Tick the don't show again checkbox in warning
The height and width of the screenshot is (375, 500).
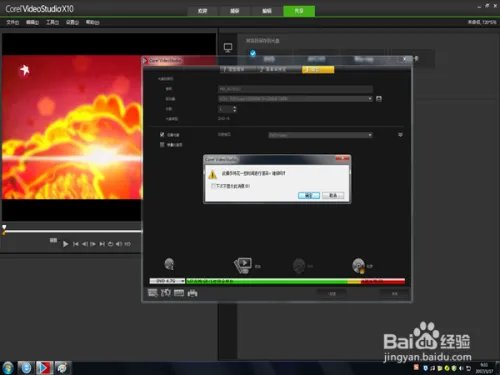pyautogui.click(x=213, y=186)
